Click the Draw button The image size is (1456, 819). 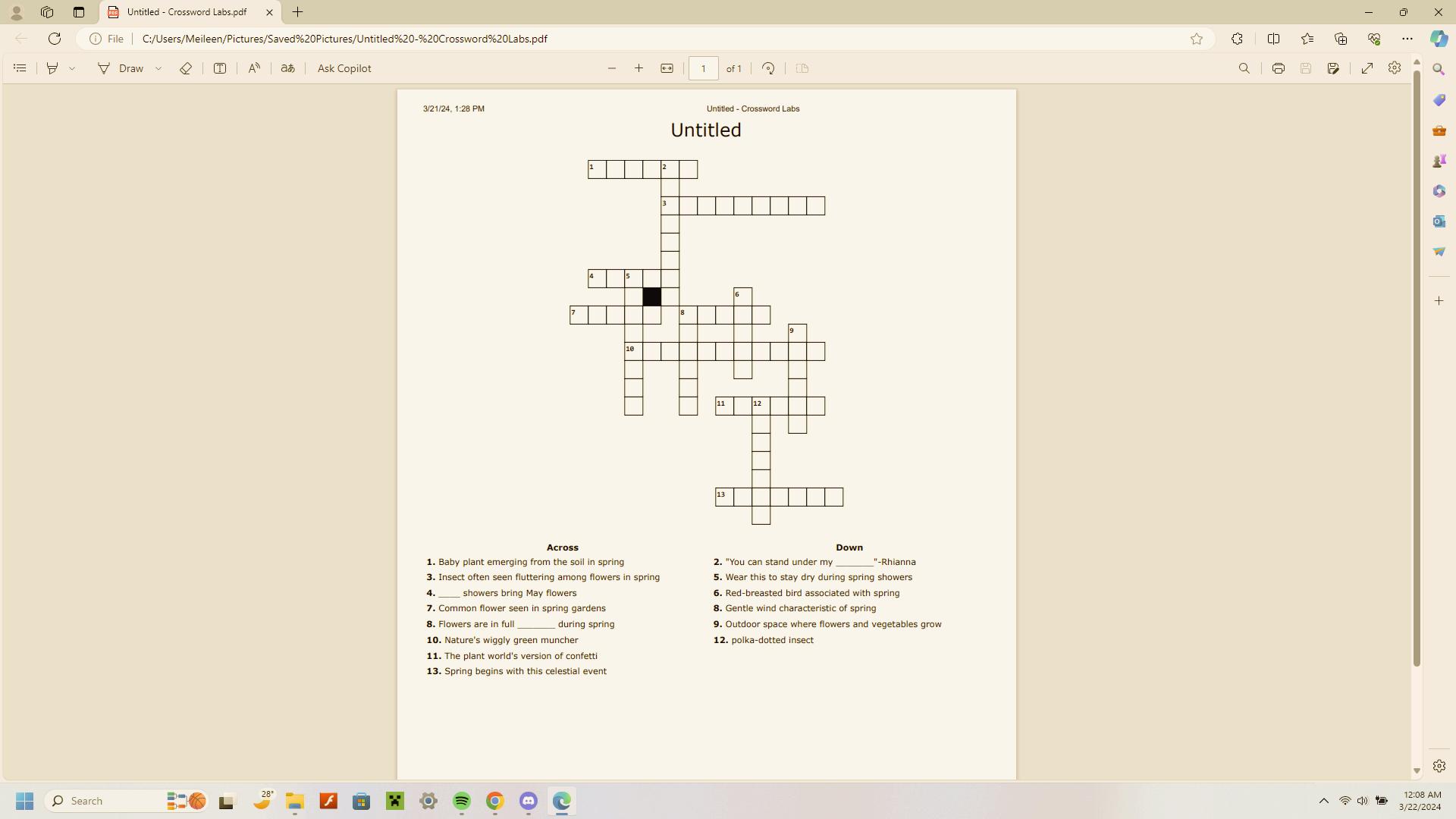121,68
